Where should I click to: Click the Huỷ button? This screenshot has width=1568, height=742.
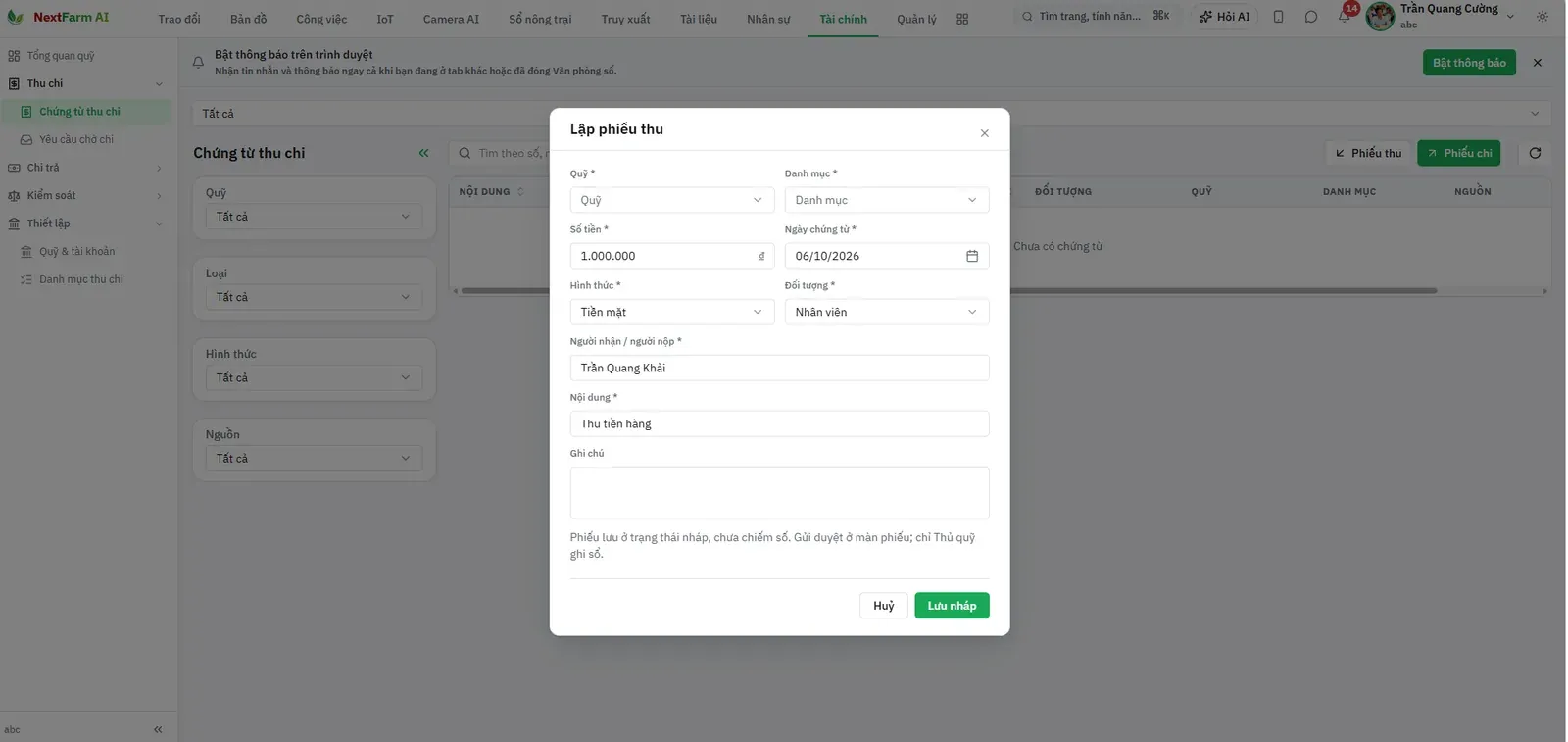883,606
